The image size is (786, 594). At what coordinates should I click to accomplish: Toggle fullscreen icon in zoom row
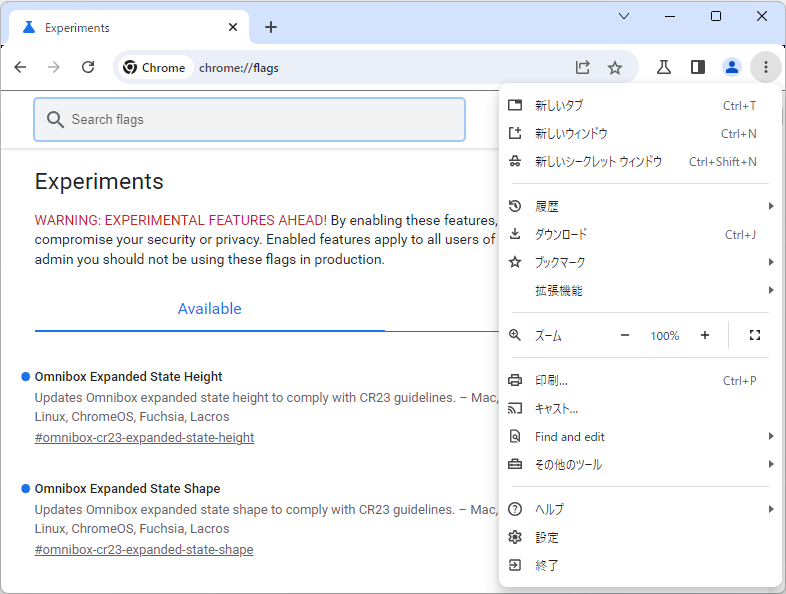click(x=755, y=335)
